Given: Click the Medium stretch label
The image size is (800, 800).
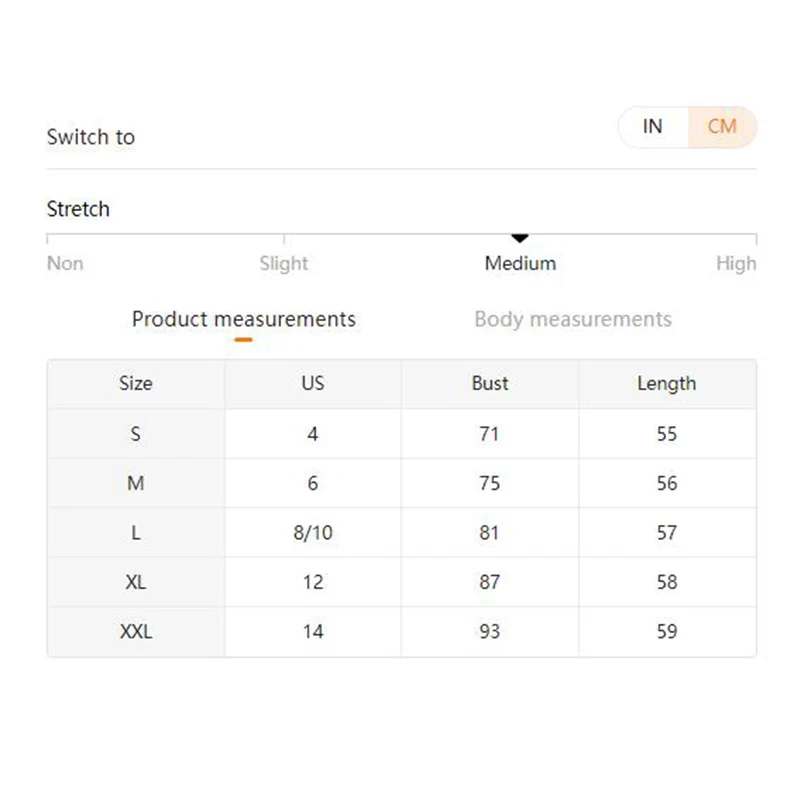Looking at the screenshot, I should coord(520,264).
